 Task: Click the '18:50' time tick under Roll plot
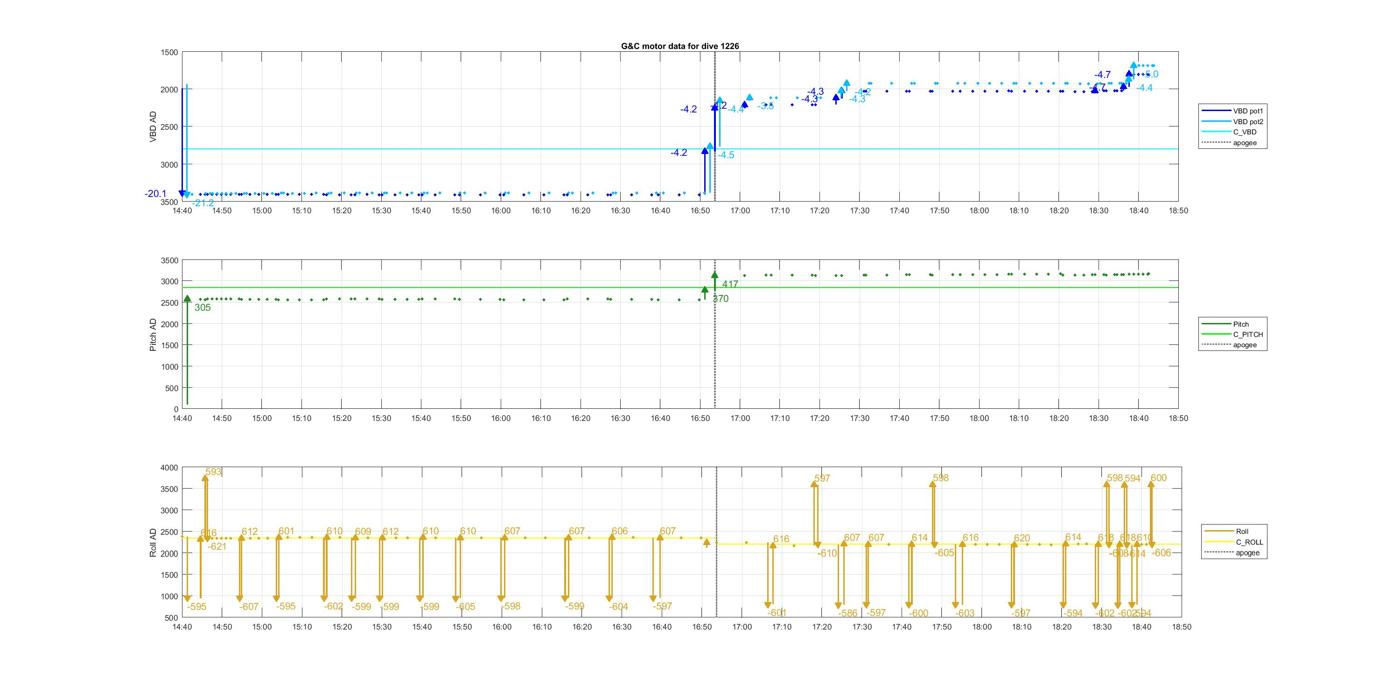tap(1181, 627)
